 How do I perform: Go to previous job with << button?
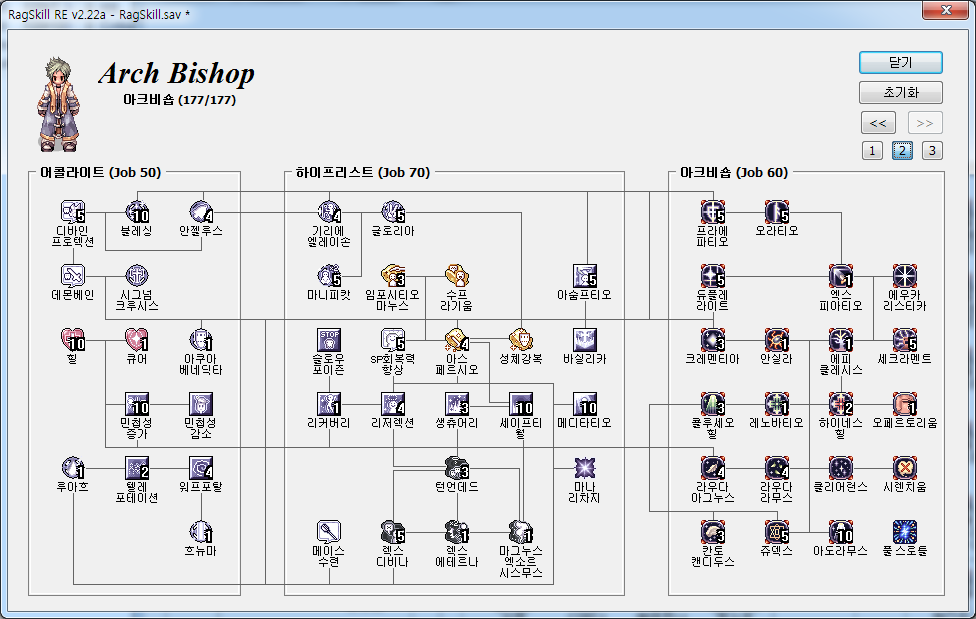(x=878, y=123)
